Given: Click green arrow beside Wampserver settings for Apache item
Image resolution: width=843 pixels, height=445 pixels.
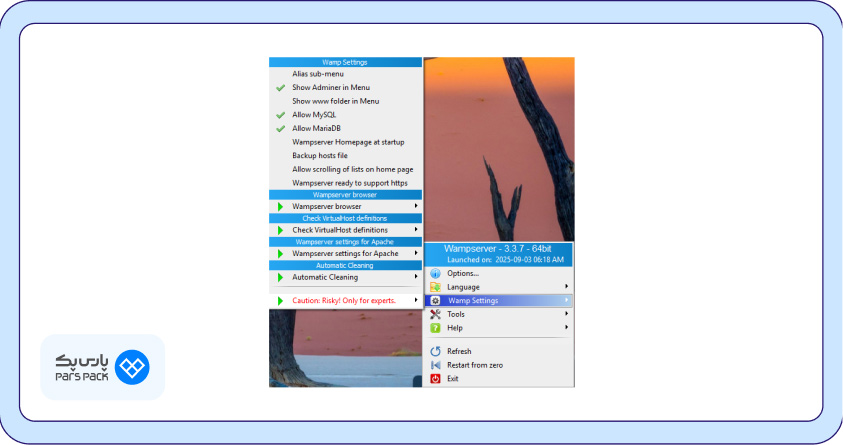Looking at the screenshot, I should coord(280,254).
